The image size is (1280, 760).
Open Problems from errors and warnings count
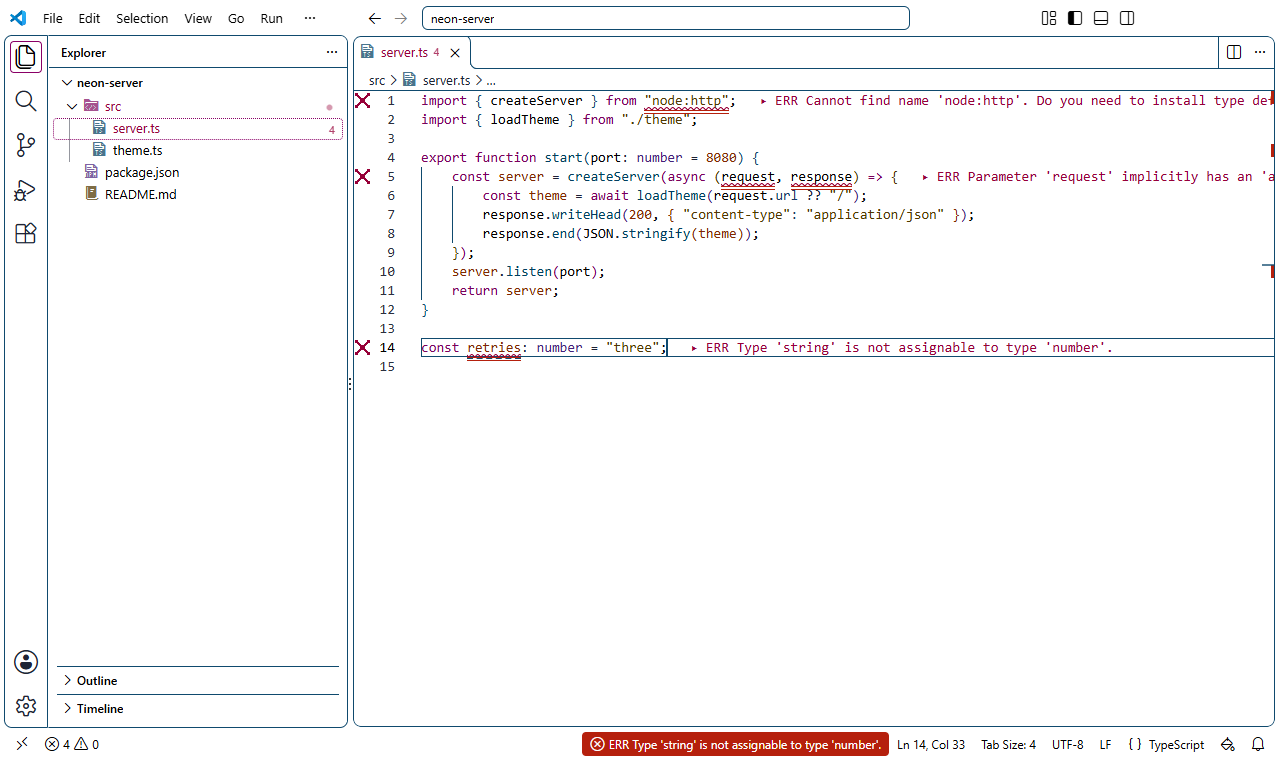coord(72,744)
